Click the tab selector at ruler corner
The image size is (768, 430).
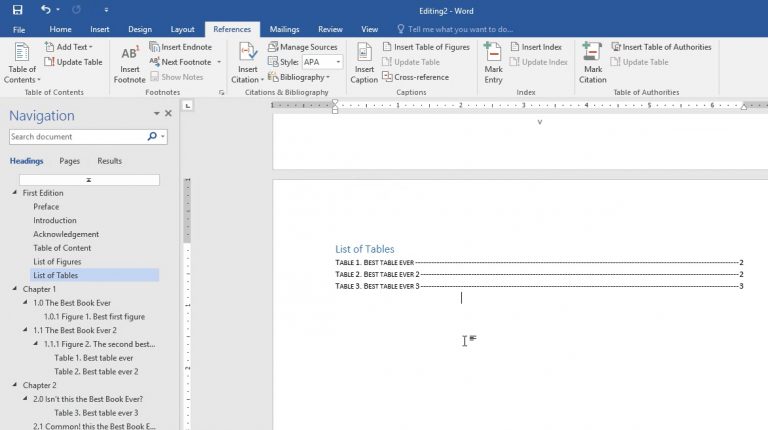(188, 106)
